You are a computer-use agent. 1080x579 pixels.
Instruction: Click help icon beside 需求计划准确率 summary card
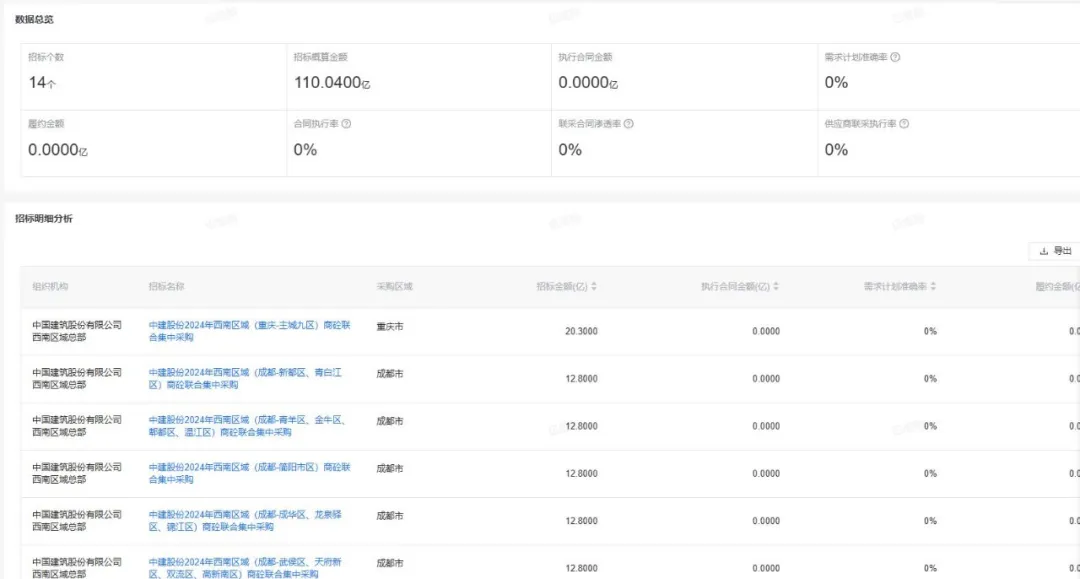pos(895,57)
